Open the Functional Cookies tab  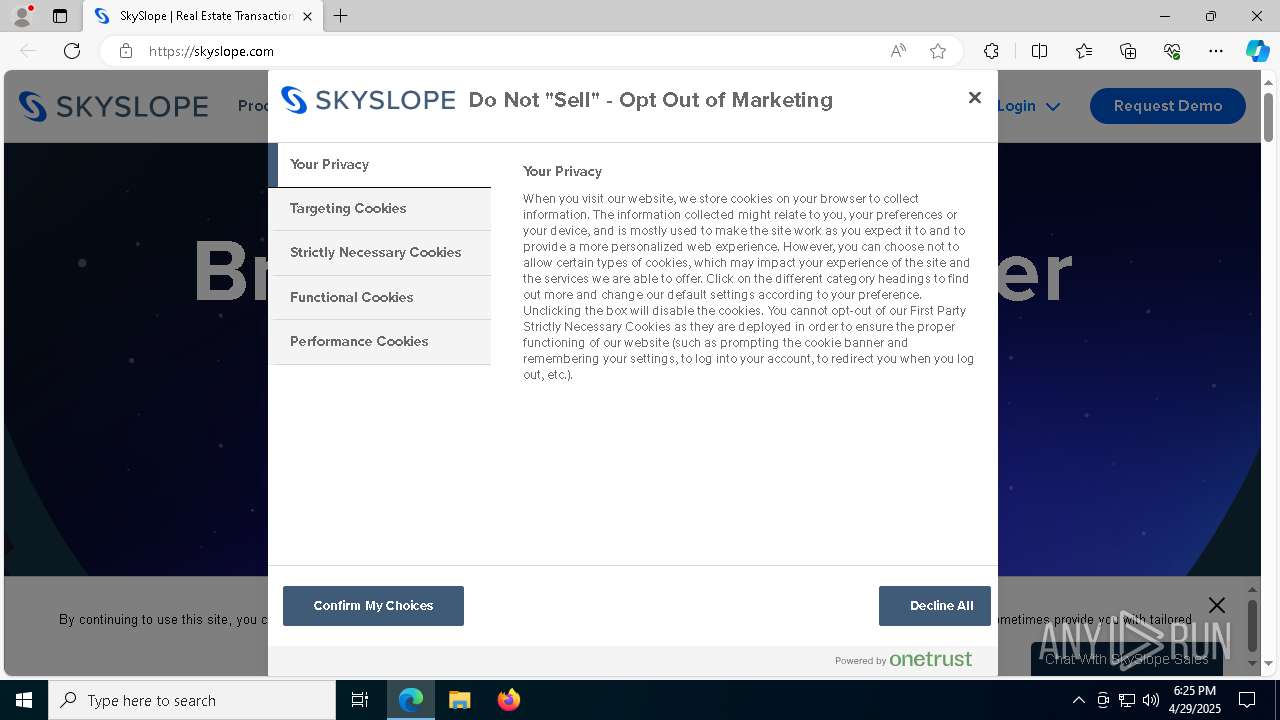[380, 298]
